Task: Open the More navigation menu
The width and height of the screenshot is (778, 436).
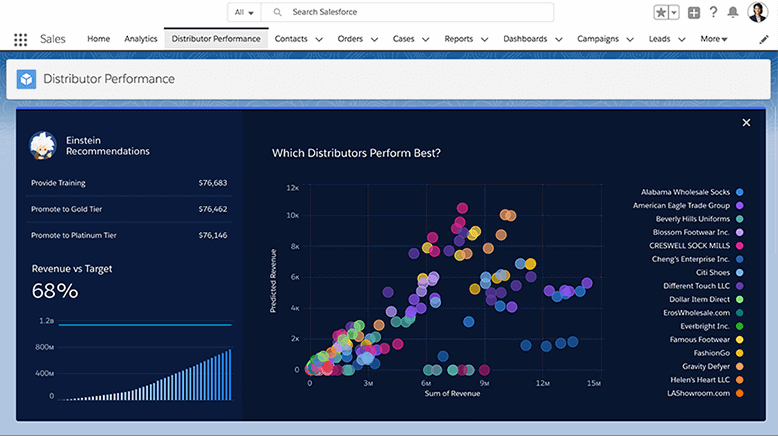Action: 713,39
